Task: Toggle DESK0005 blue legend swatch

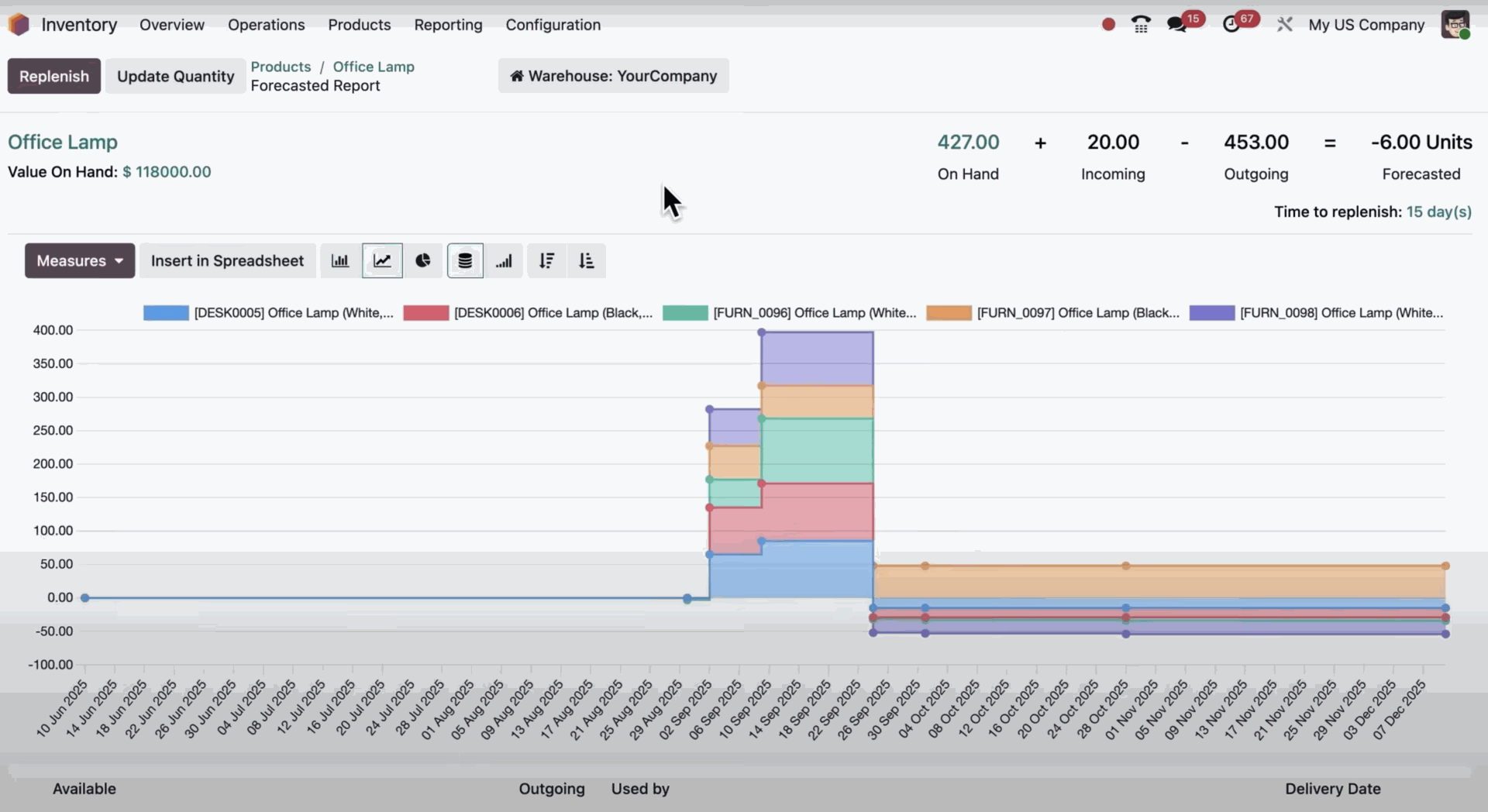Action: coord(166,313)
